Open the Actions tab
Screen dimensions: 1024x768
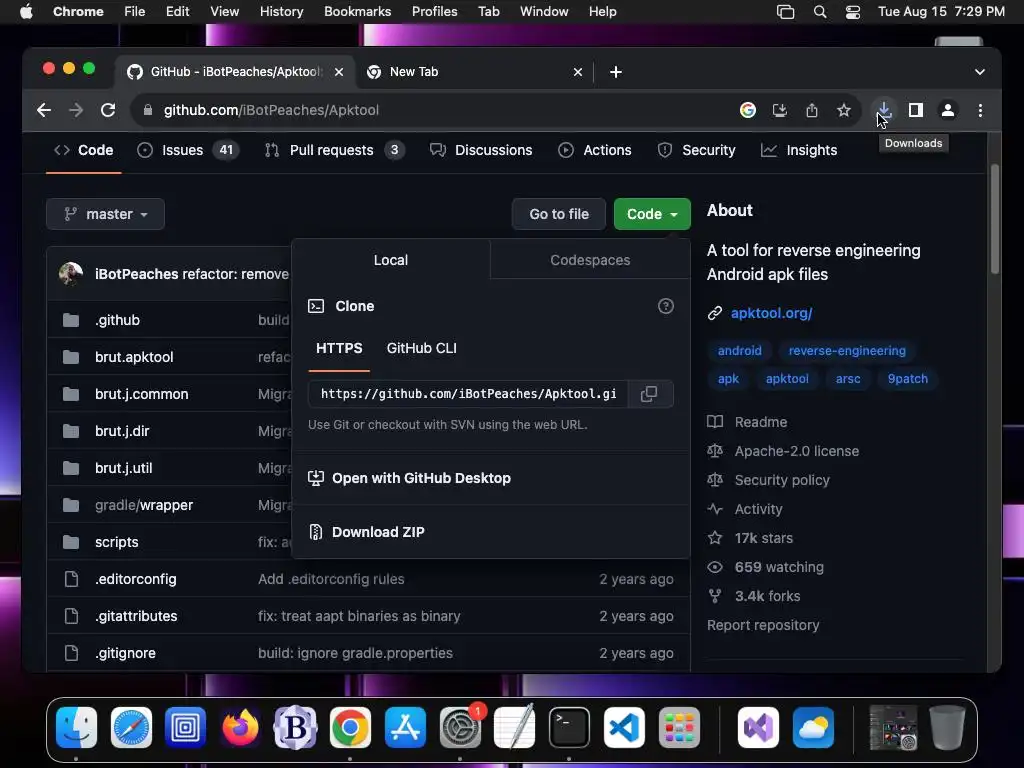pyautogui.click(x=595, y=150)
